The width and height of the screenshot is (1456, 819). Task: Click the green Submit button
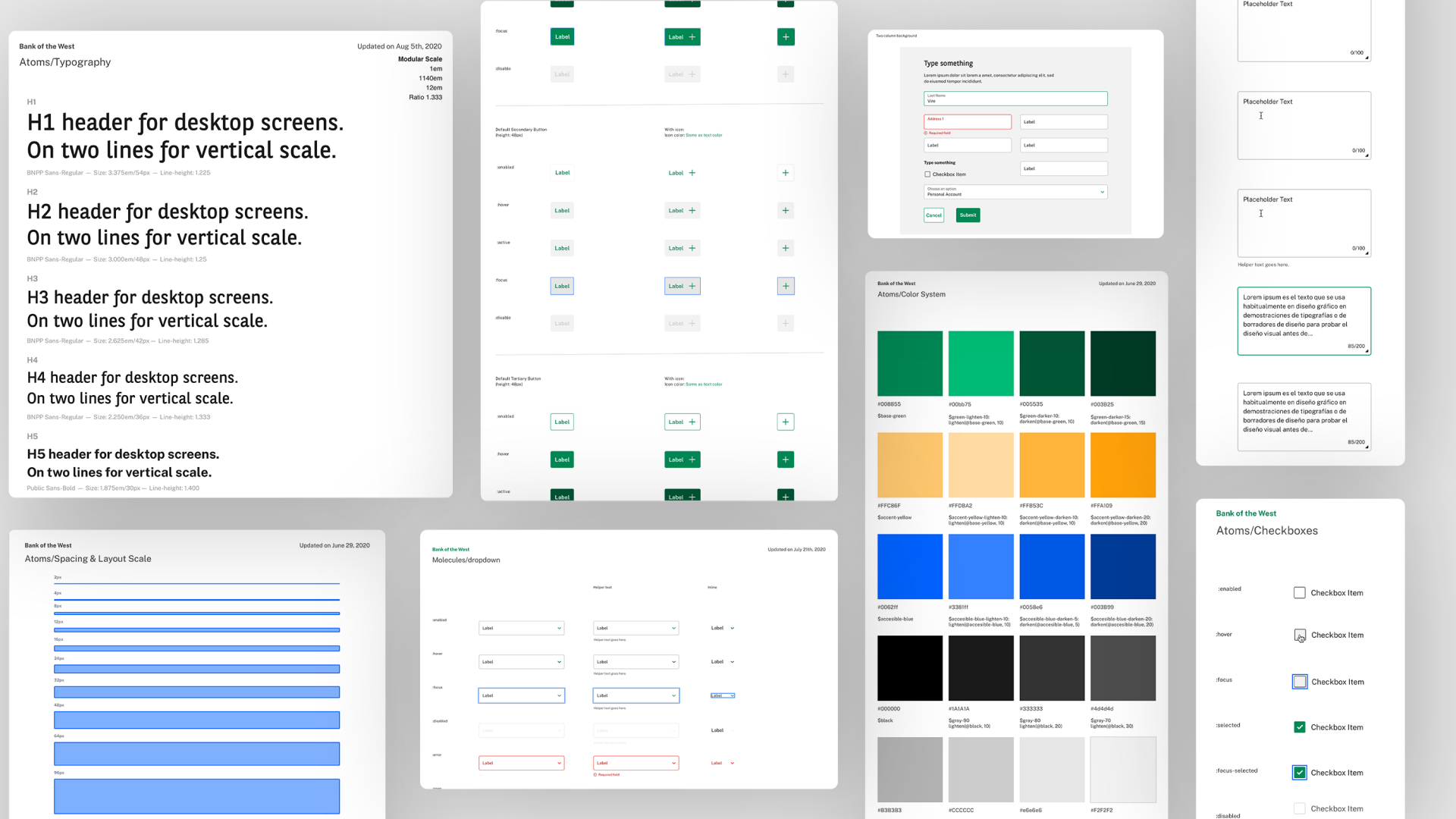click(968, 215)
